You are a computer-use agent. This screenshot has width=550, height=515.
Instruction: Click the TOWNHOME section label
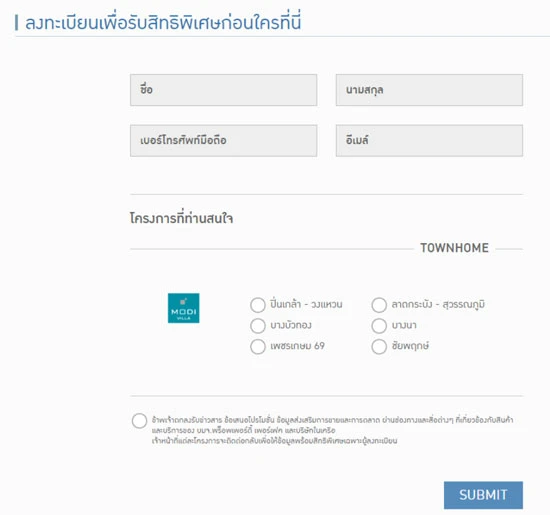(x=454, y=248)
